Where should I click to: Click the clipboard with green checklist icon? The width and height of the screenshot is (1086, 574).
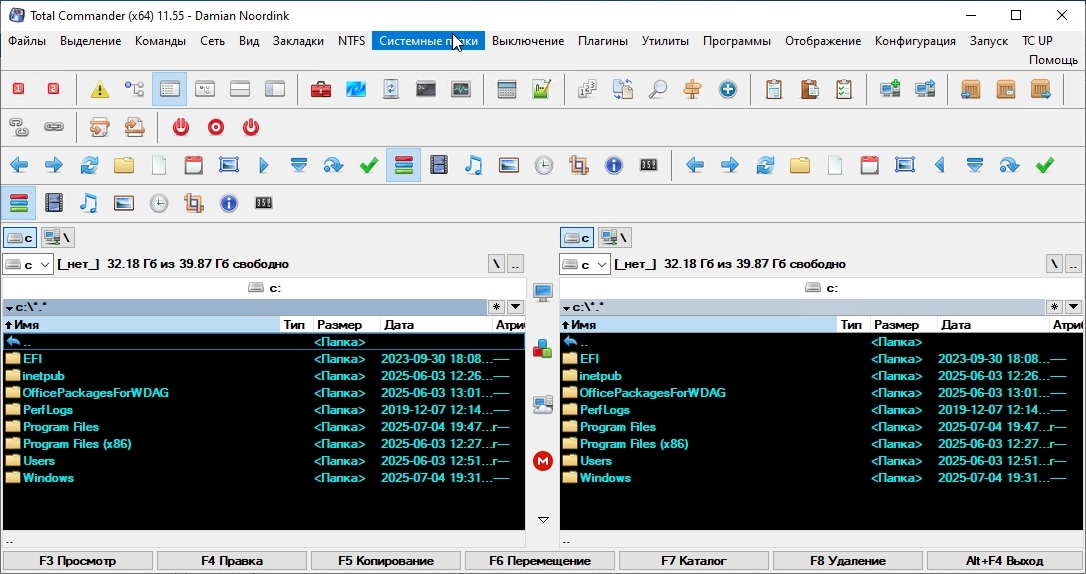pyautogui.click(x=844, y=89)
